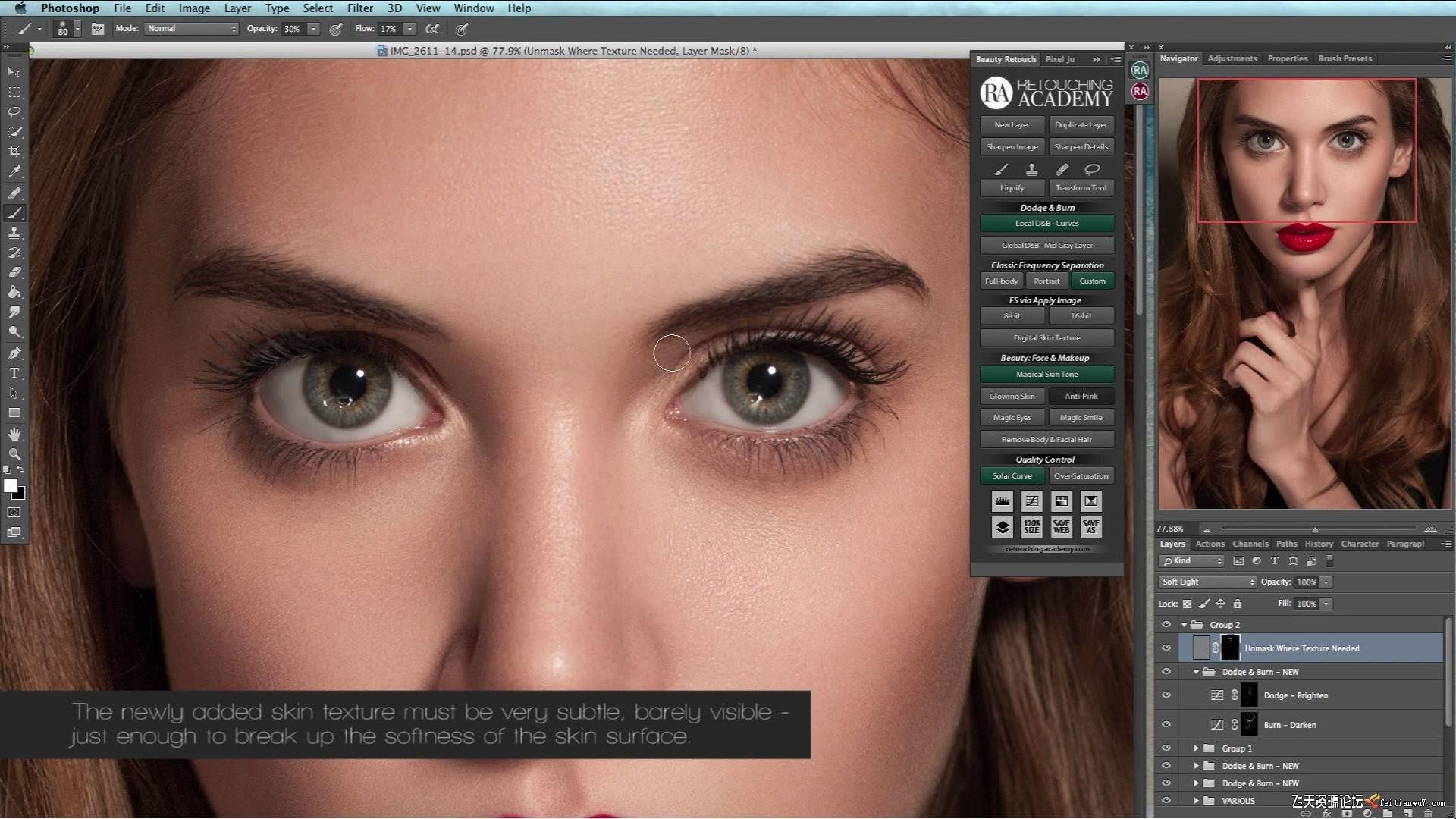Switch to the Channels tab
This screenshot has height=819, width=1456.
[x=1250, y=544]
